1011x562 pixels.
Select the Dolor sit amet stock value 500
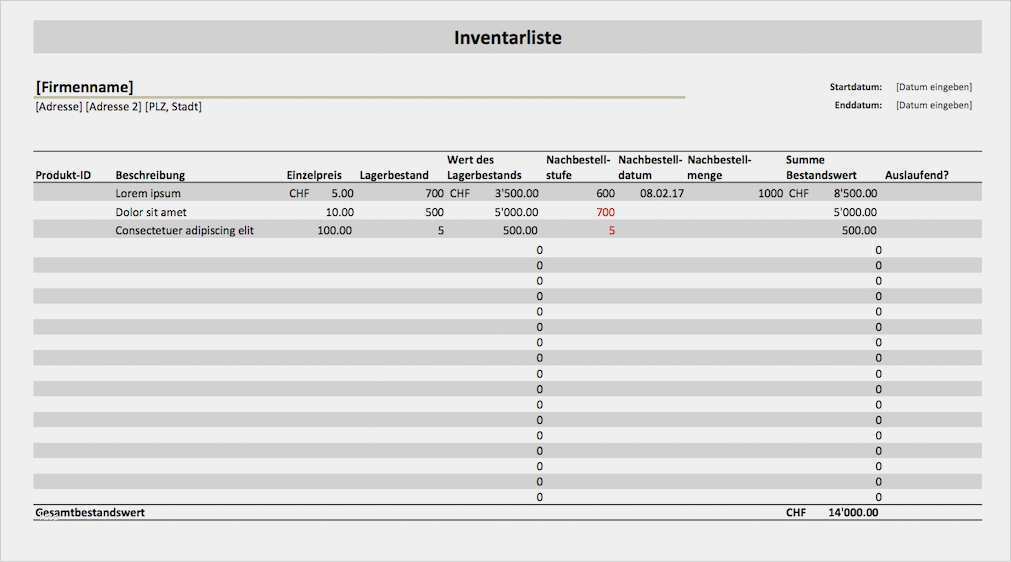[x=435, y=212]
